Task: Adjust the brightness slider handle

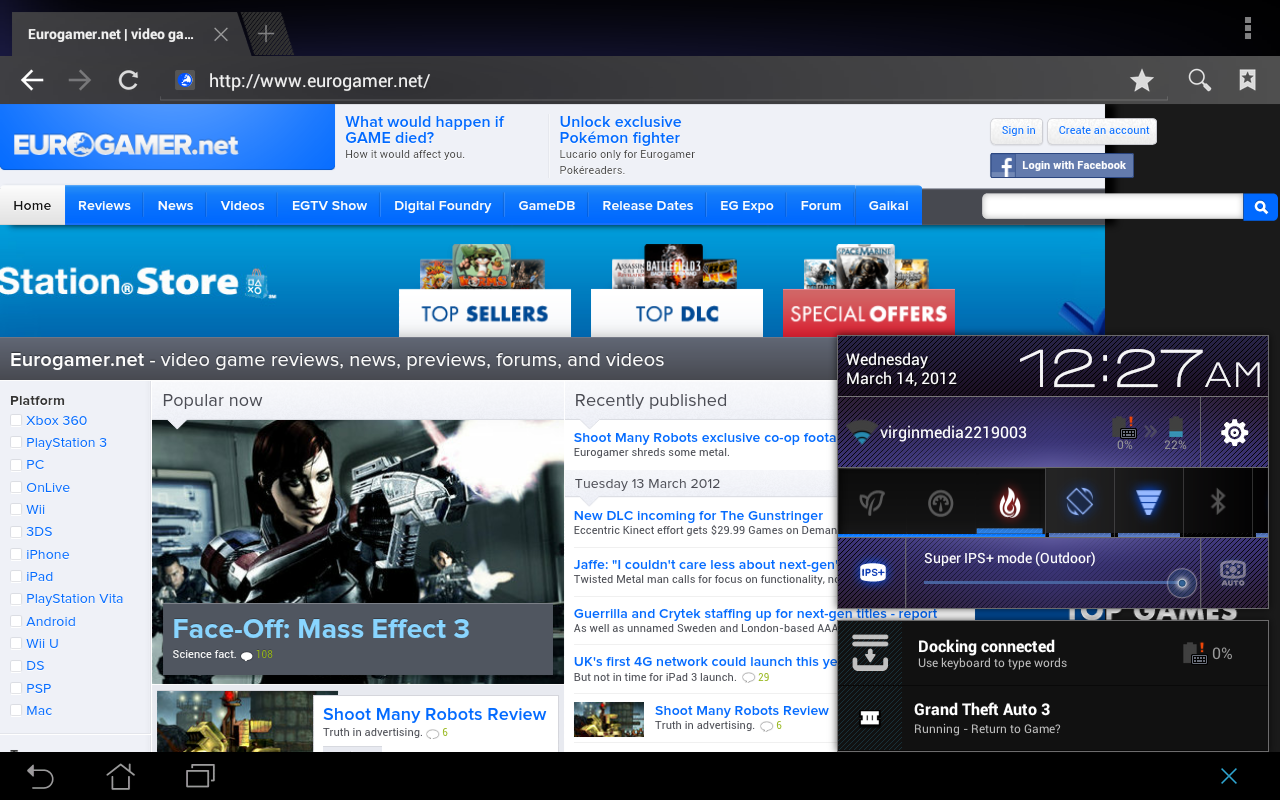Action: point(1182,582)
